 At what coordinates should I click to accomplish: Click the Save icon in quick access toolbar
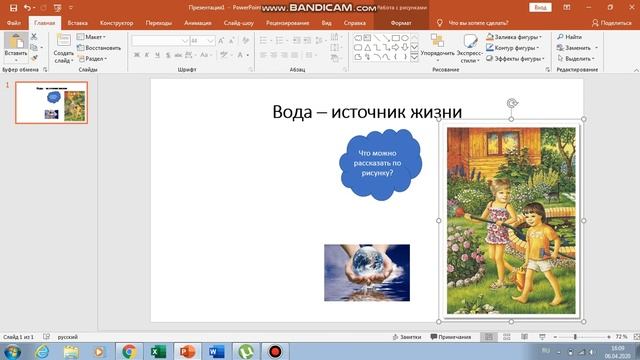click(13, 8)
